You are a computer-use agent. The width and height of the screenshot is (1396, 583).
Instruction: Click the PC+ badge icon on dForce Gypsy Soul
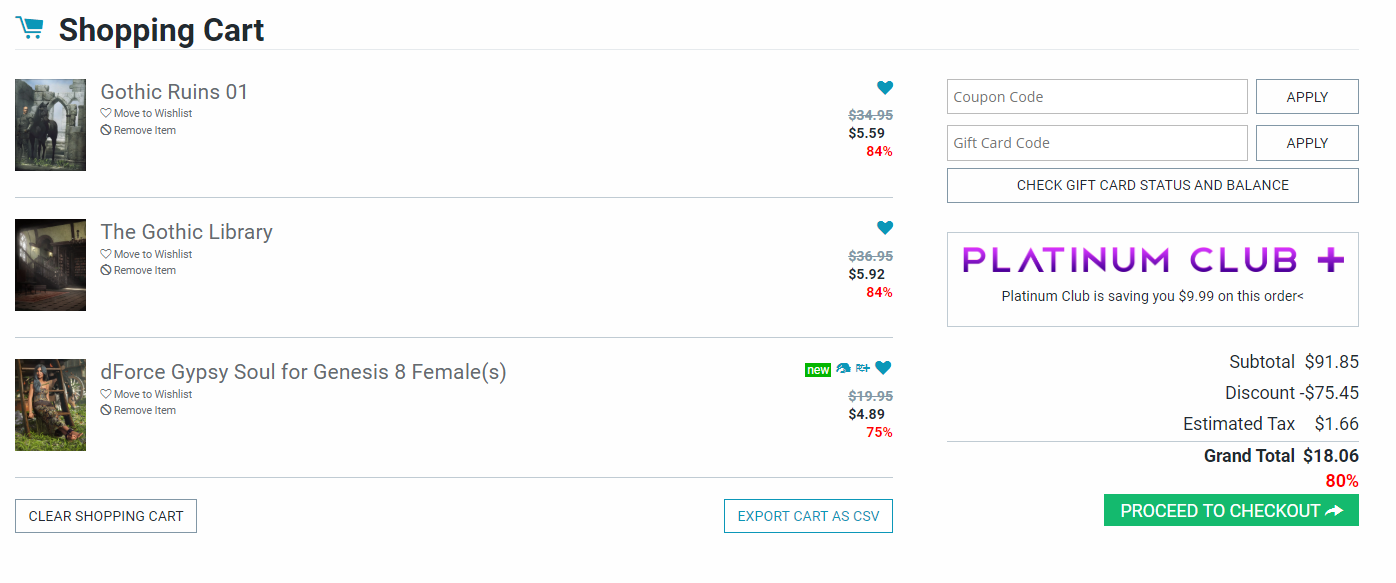tap(863, 368)
